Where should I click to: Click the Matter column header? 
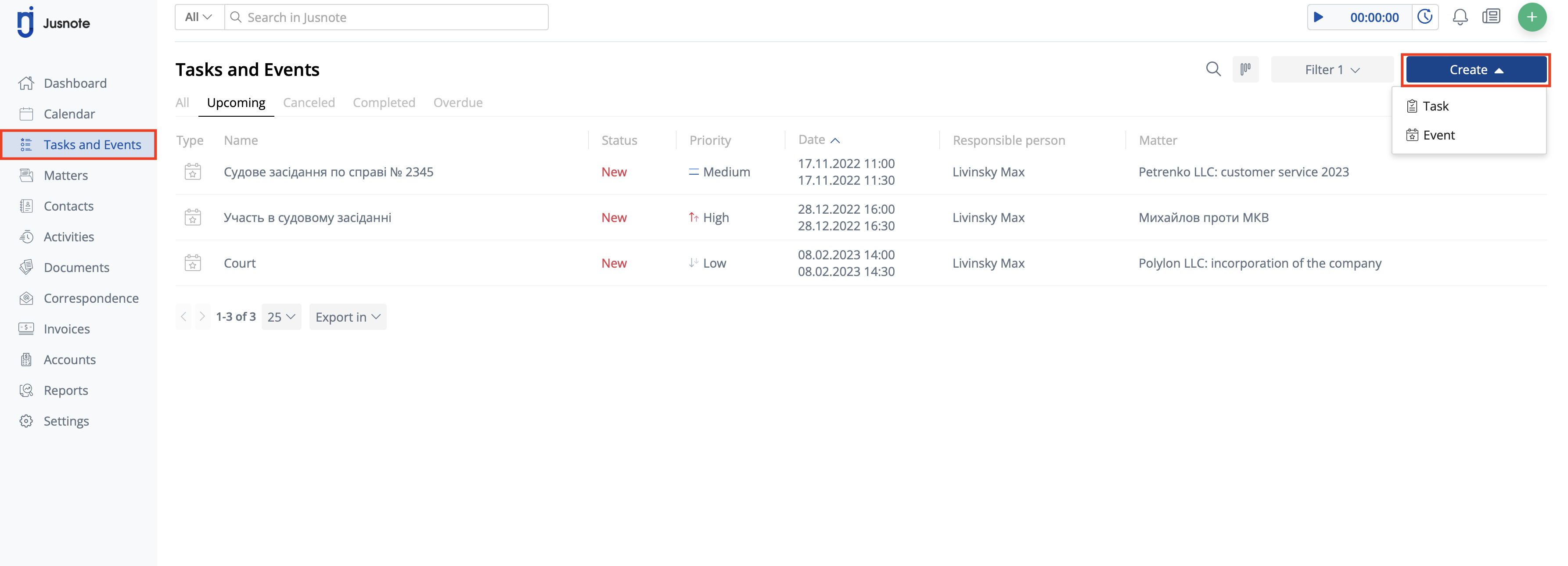[x=1158, y=140]
